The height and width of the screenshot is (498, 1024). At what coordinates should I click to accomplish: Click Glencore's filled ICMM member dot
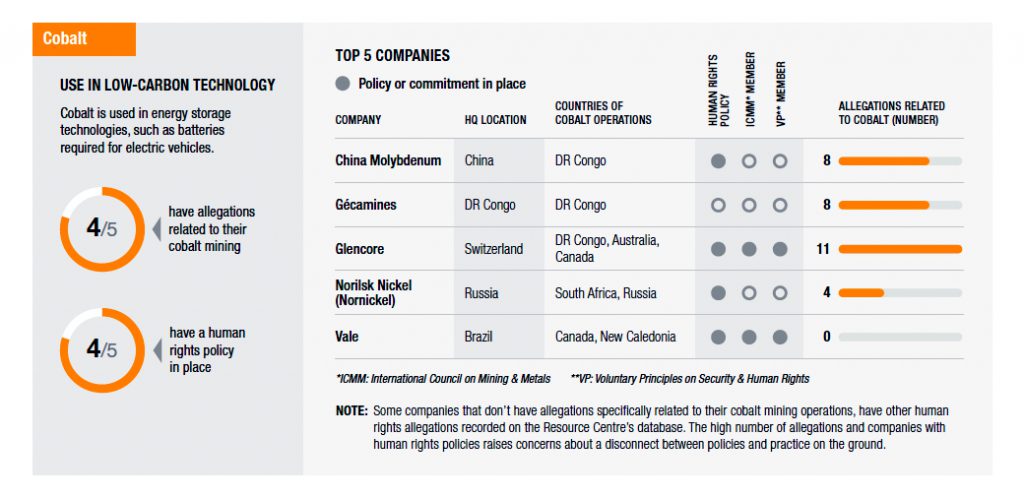749,249
